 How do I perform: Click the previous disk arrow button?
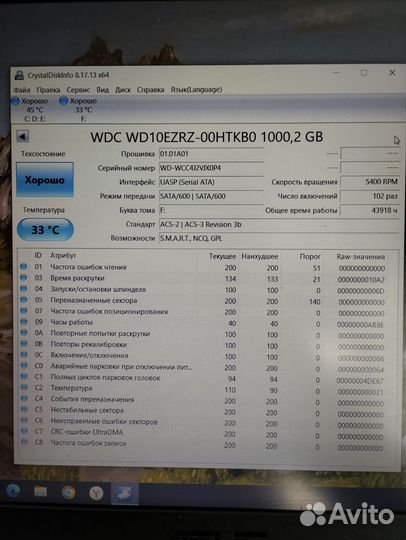tap(23, 137)
